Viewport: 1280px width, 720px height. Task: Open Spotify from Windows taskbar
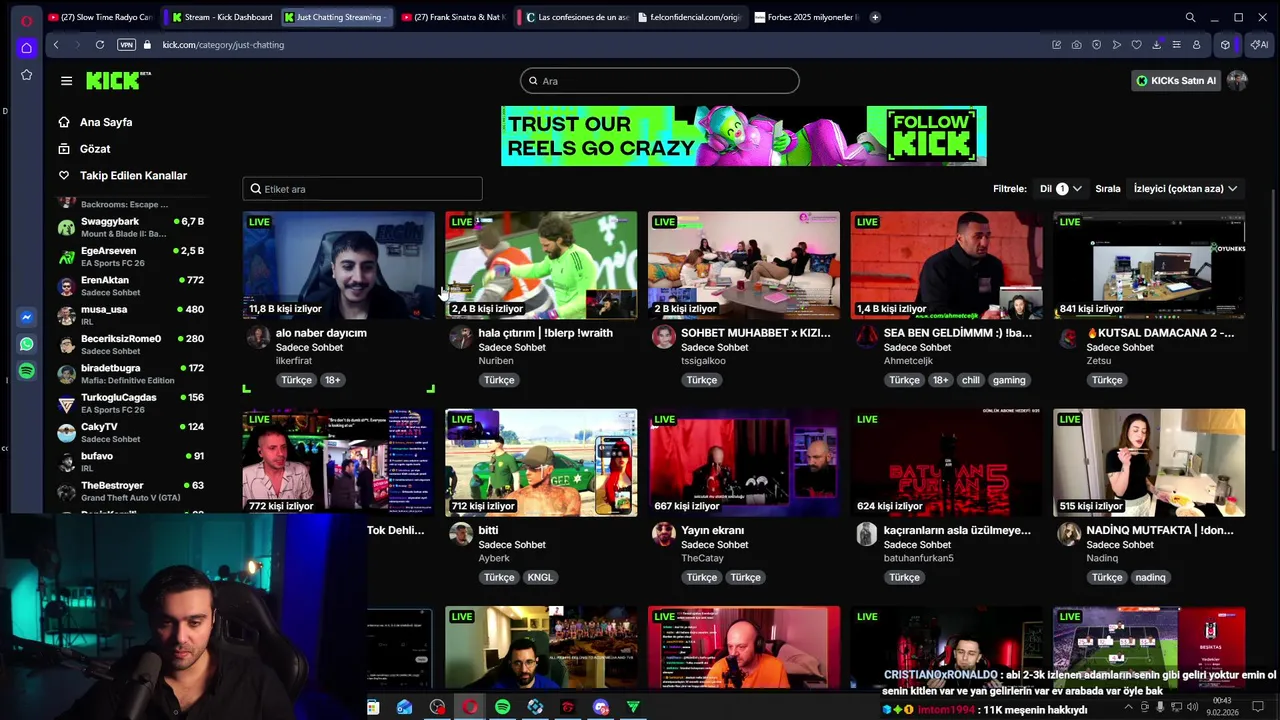(502, 707)
